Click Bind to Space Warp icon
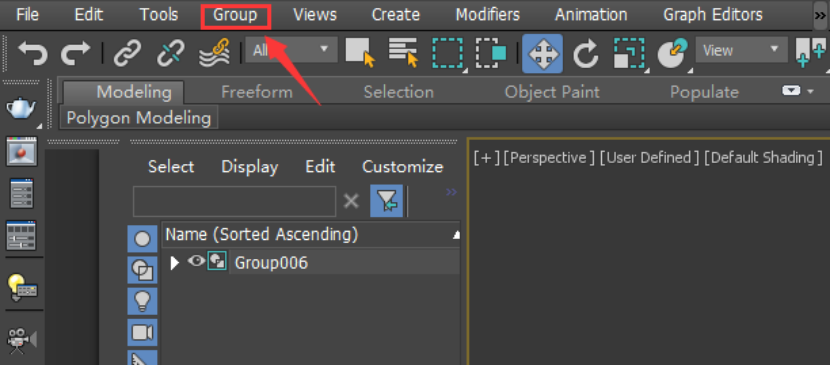This screenshot has width=830, height=365. coord(214,53)
